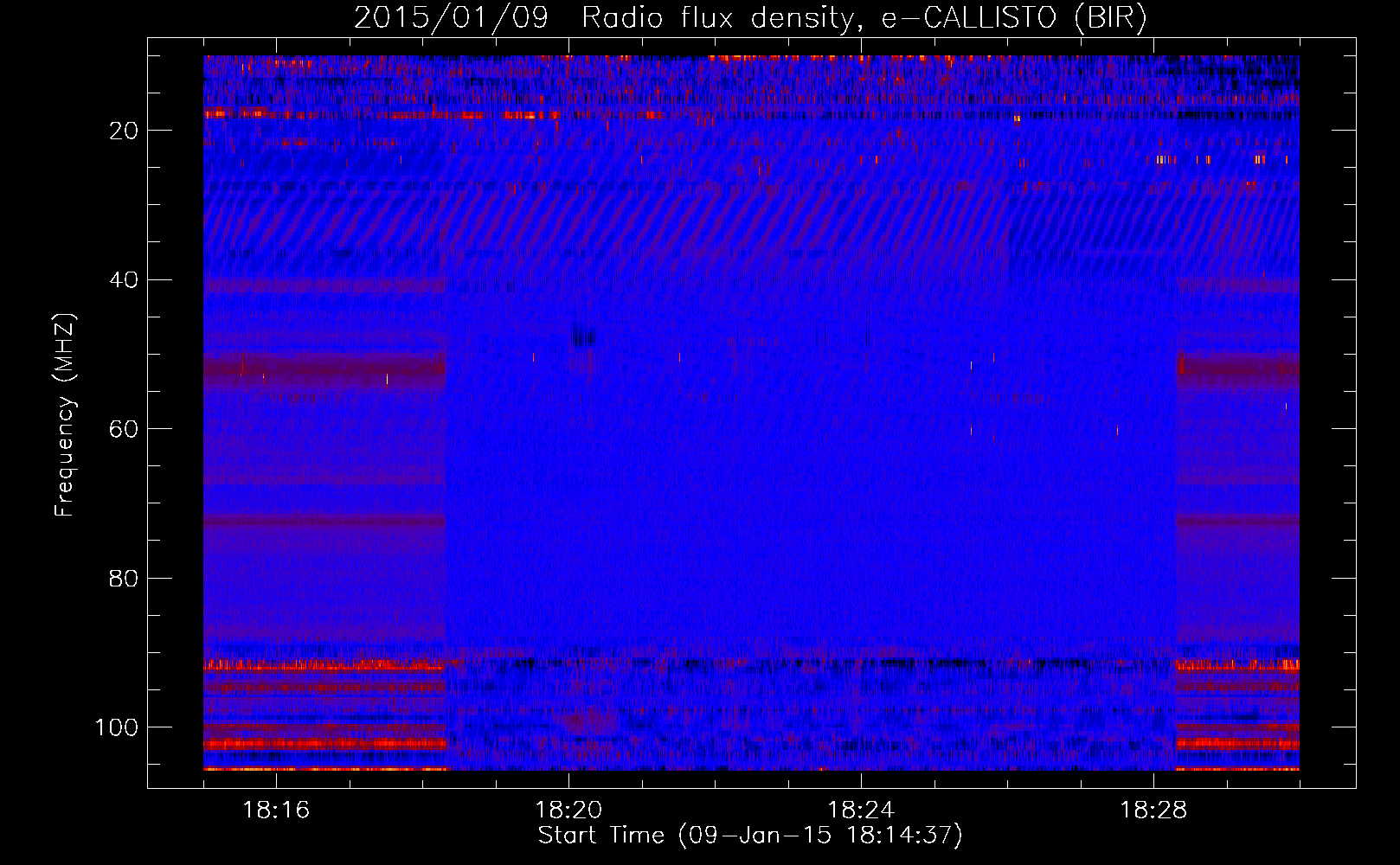This screenshot has width=1400, height=865.
Task: Click the "100" frequency tick label
Action: [x=117, y=727]
